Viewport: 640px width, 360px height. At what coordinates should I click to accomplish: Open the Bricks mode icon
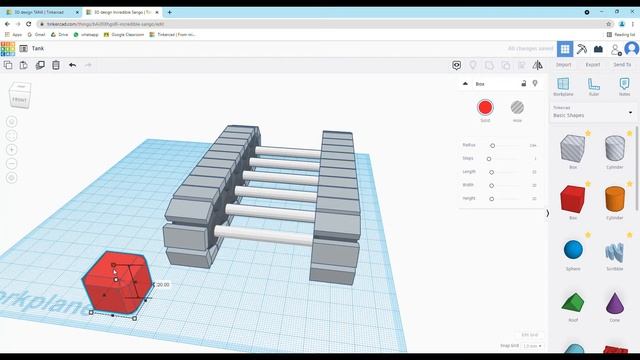click(598, 49)
